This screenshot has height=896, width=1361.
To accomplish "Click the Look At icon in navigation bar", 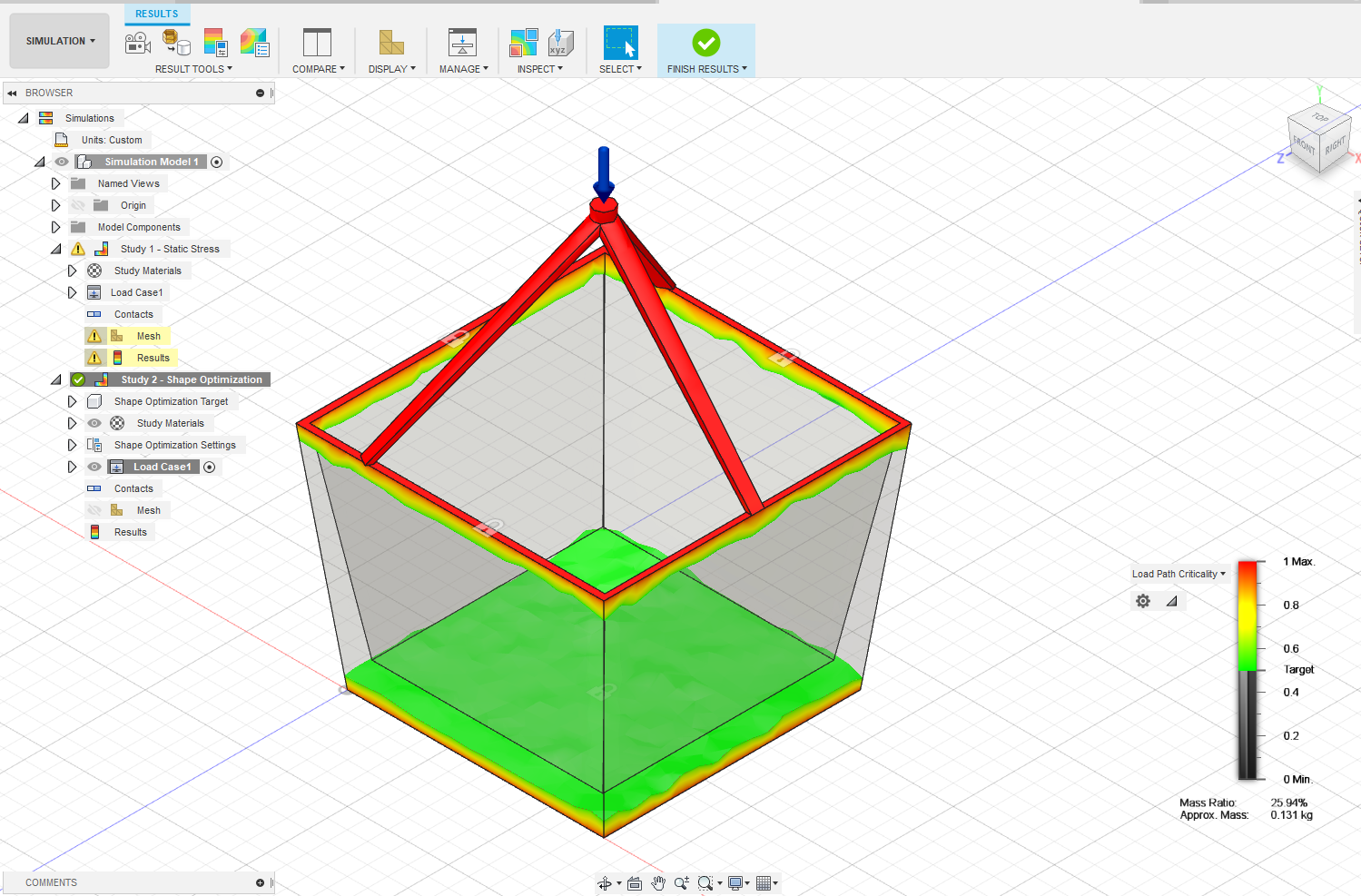I will (635, 883).
